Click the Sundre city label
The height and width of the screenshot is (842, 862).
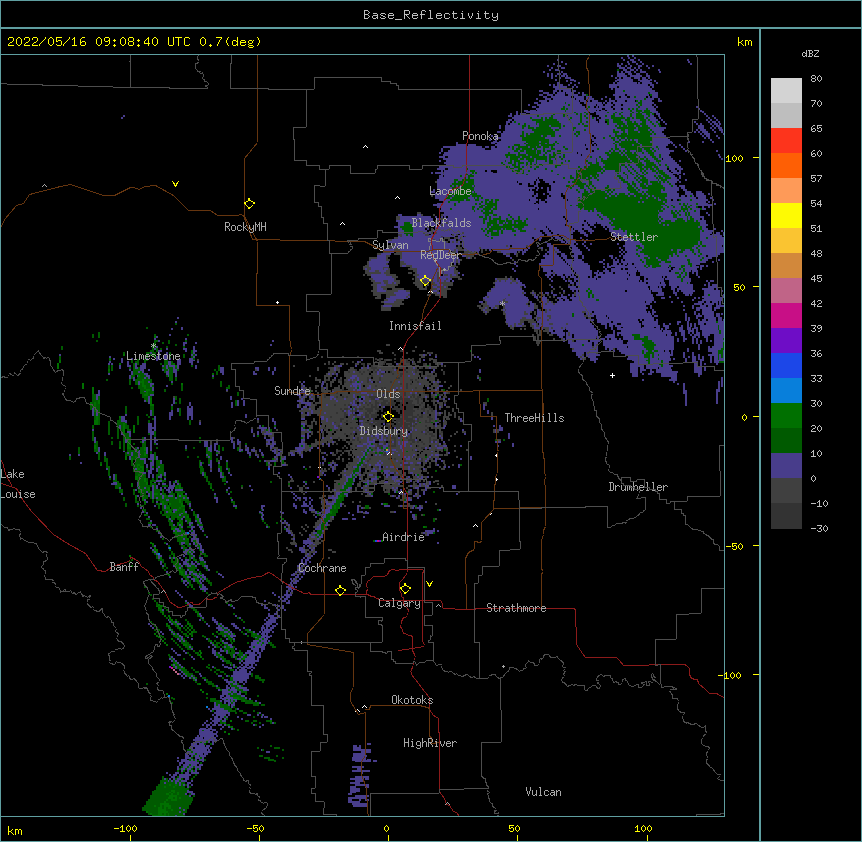click(x=292, y=391)
